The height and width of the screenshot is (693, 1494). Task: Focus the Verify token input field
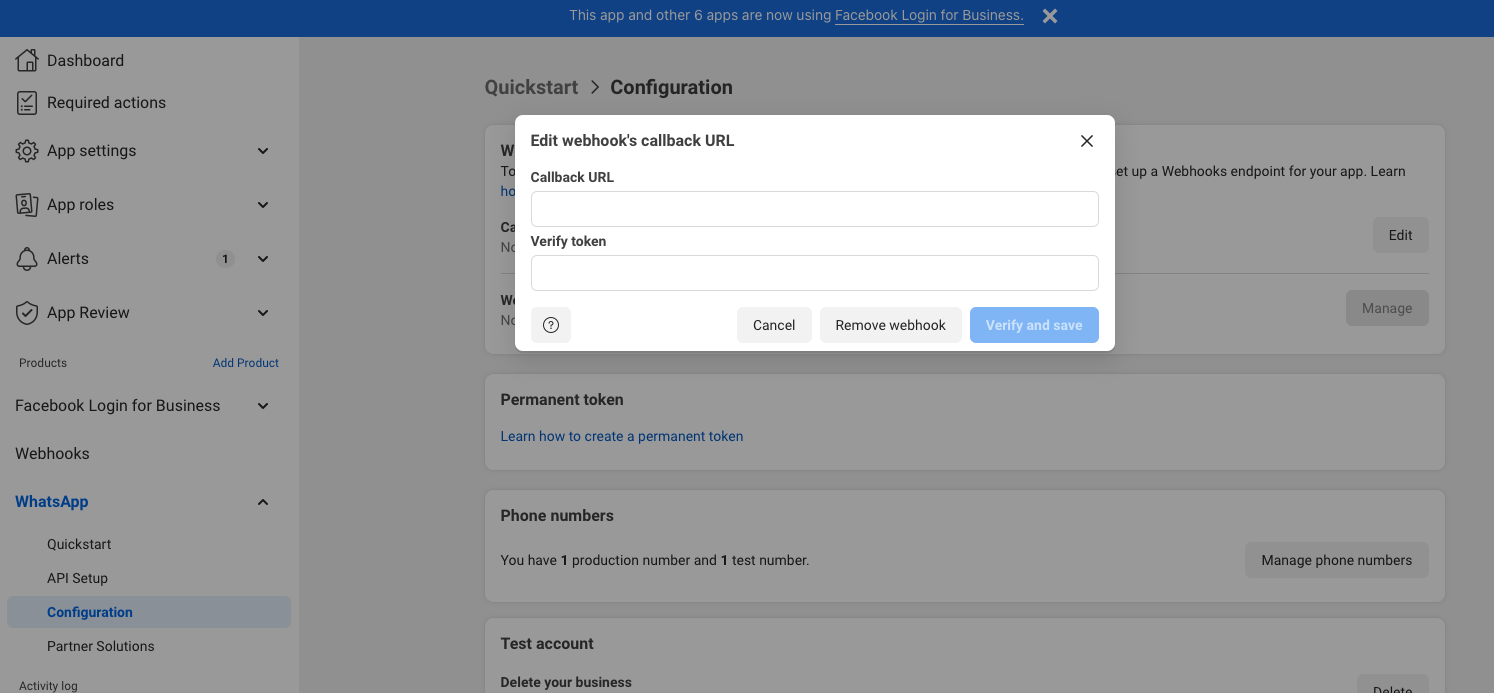coord(814,273)
